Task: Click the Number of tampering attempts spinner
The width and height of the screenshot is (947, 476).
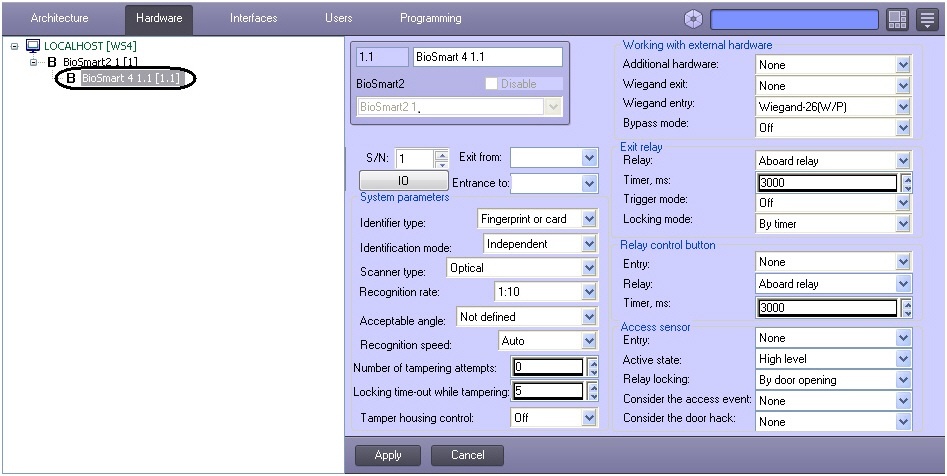Action: tap(593, 367)
